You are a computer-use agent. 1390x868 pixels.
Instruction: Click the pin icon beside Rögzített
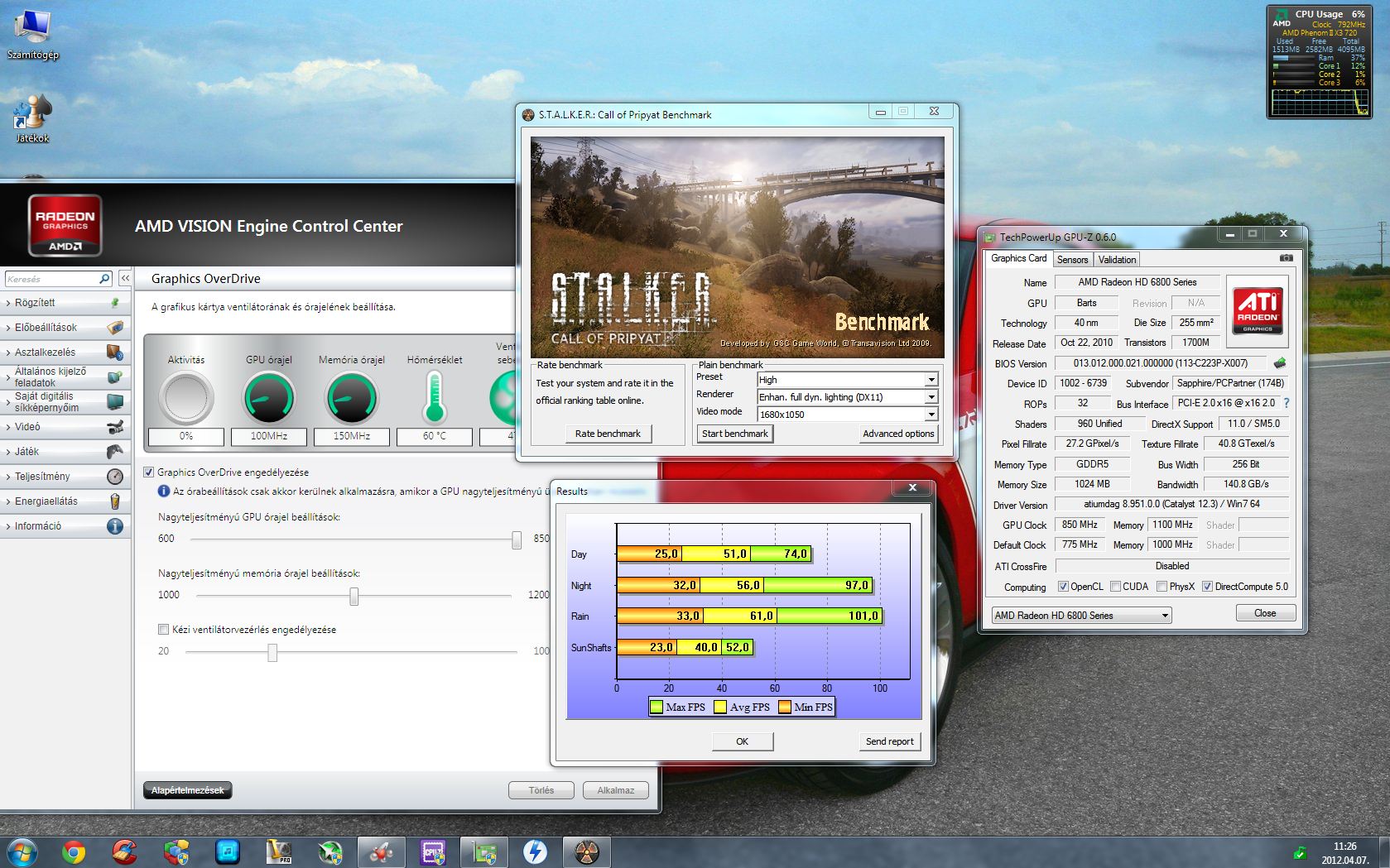click(115, 303)
